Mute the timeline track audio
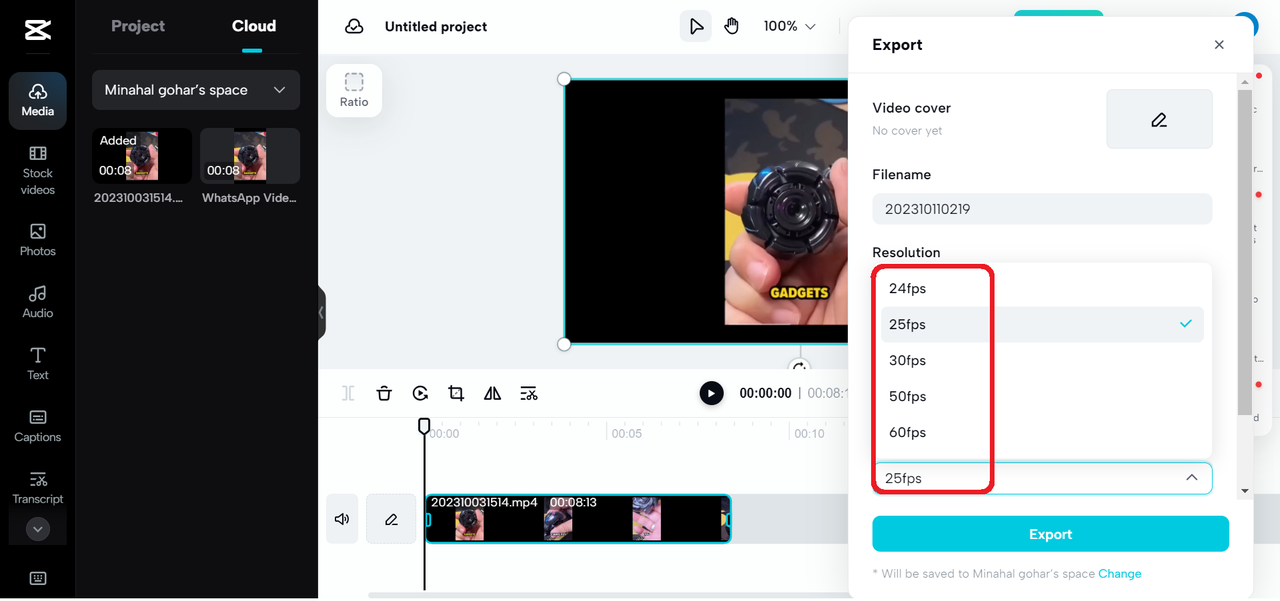The height and width of the screenshot is (601, 1280). [x=342, y=519]
